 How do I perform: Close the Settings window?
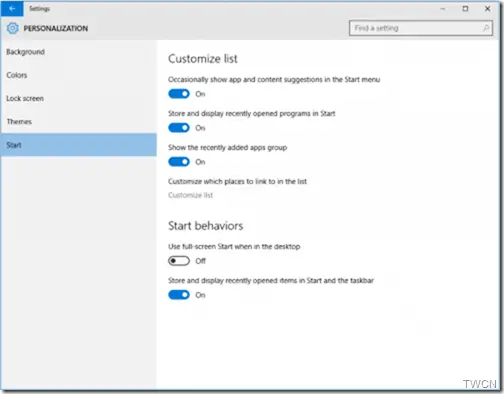point(487,9)
